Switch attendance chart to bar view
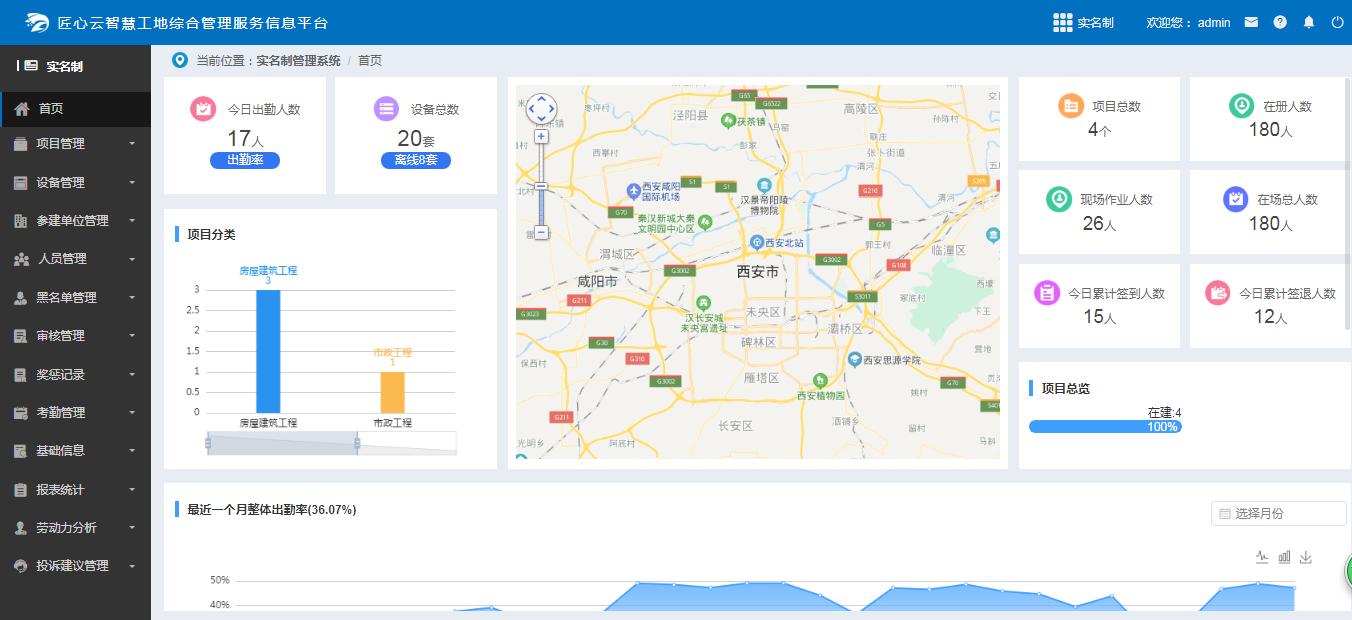Screen dimensions: 1352x620 pos(1284,557)
